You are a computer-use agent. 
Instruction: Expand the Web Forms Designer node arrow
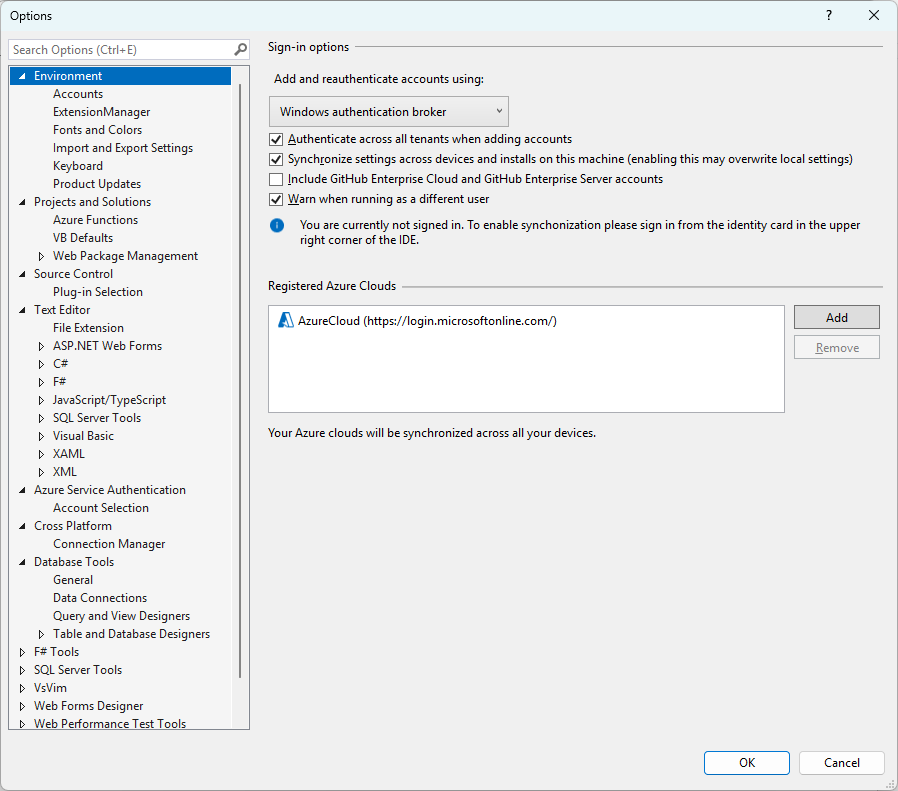point(22,706)
